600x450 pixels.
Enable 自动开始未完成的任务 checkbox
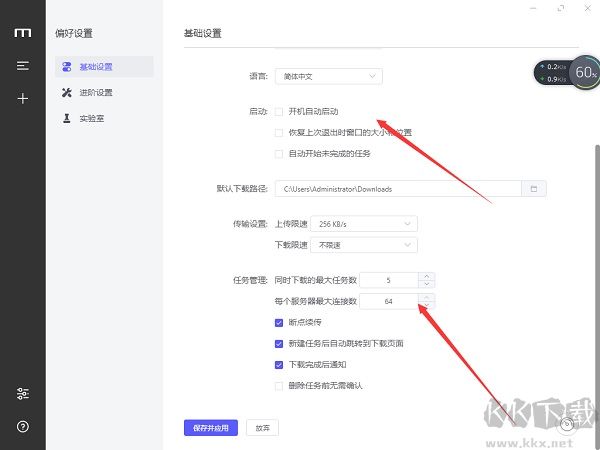pos(279,154)
